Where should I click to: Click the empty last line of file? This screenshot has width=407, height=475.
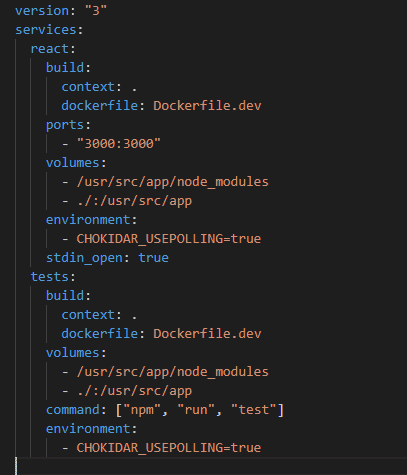211,466
